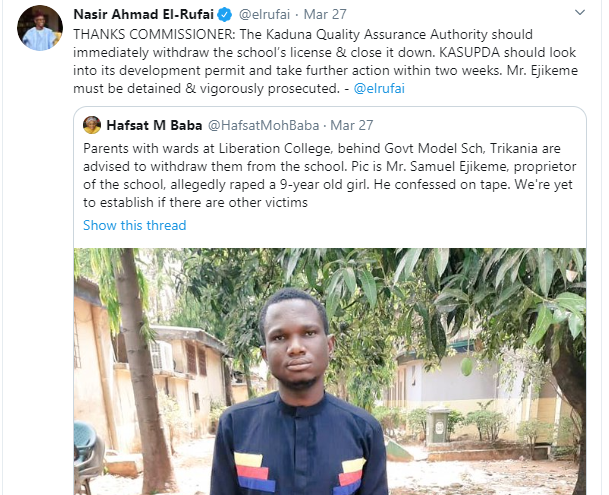Click 'He confessed on tape' in the quote

coord(441,184)
